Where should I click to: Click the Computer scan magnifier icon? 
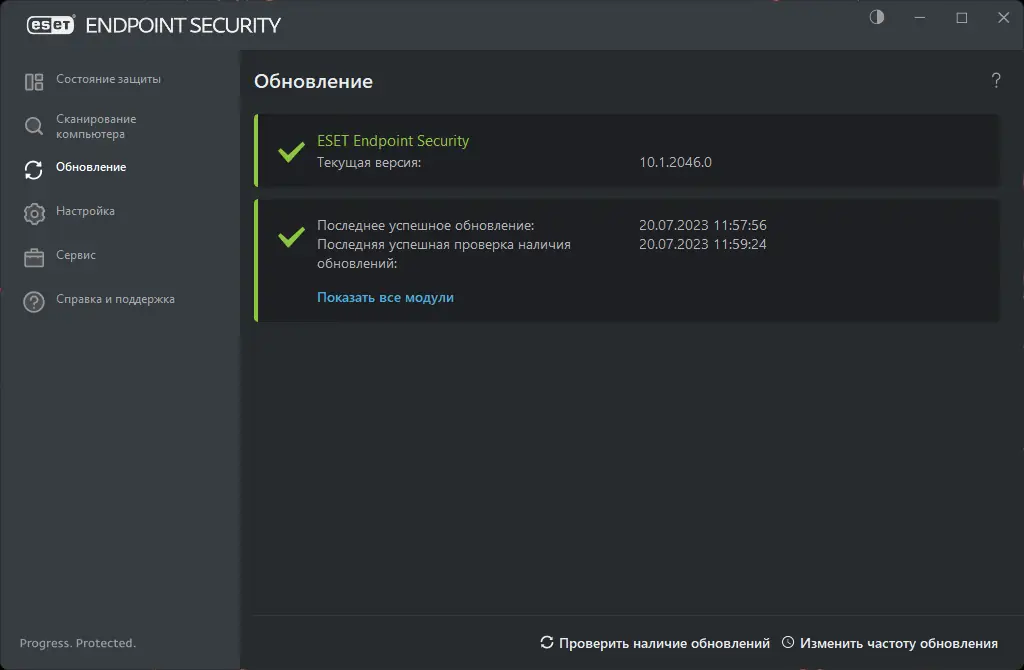tap(34, 126)
